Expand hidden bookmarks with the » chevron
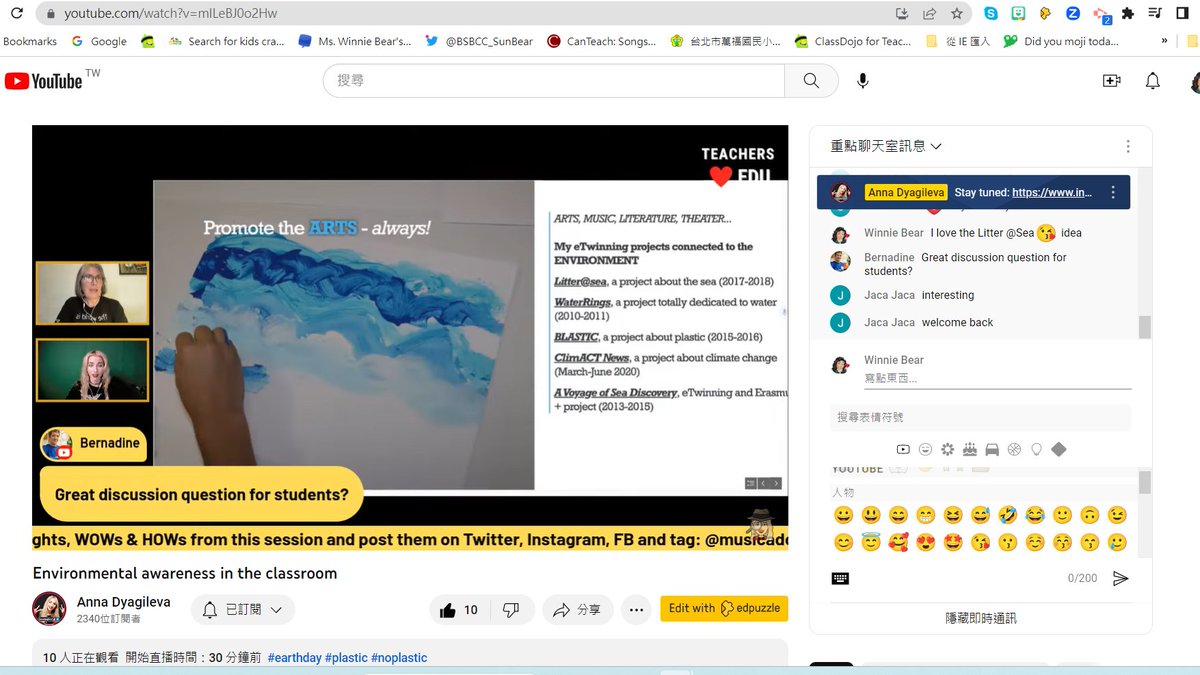This screenshot has width=1200, height=675. click(x=1164, y=42)
